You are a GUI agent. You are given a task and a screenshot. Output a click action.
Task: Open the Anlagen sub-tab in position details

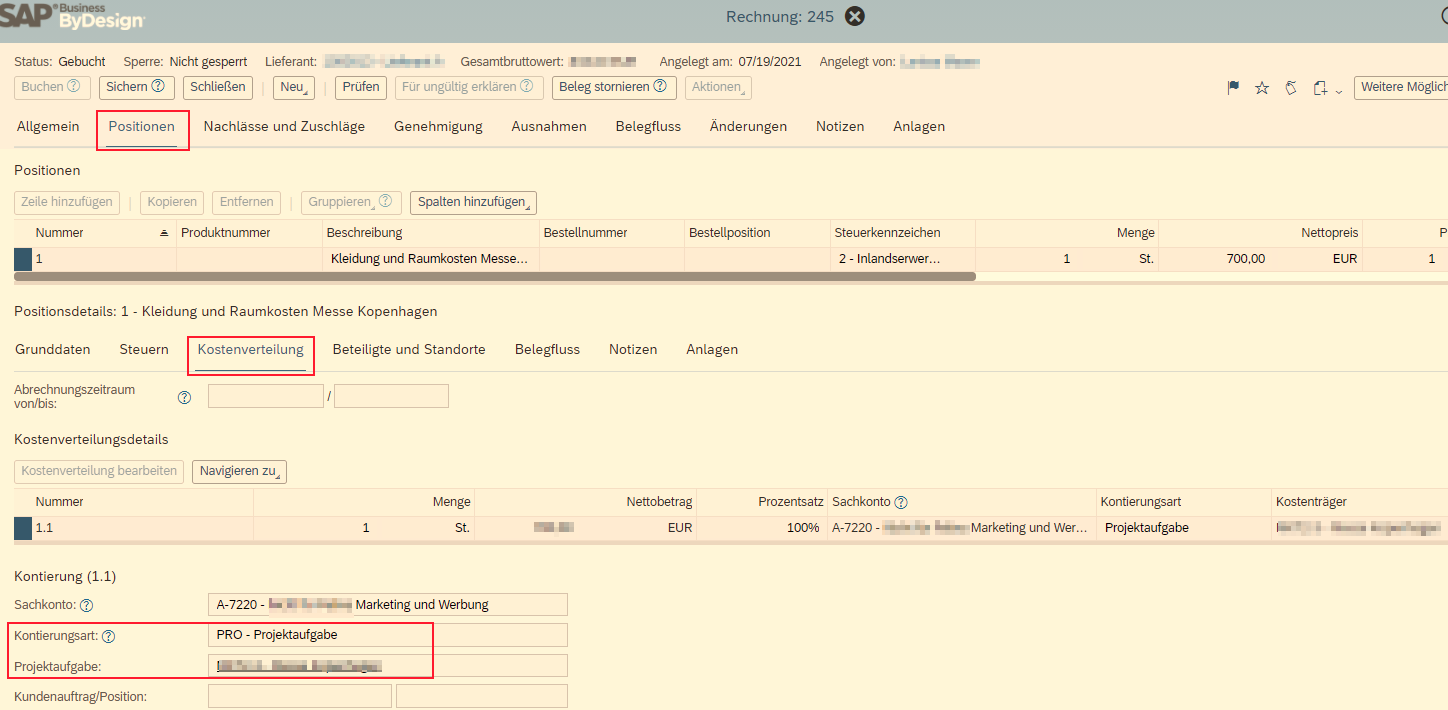[x=712, y=349]
